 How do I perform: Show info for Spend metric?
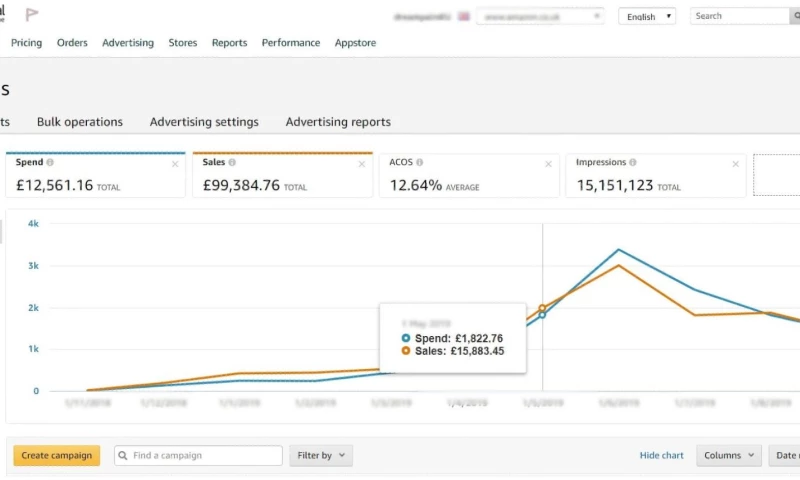[50, 162]
